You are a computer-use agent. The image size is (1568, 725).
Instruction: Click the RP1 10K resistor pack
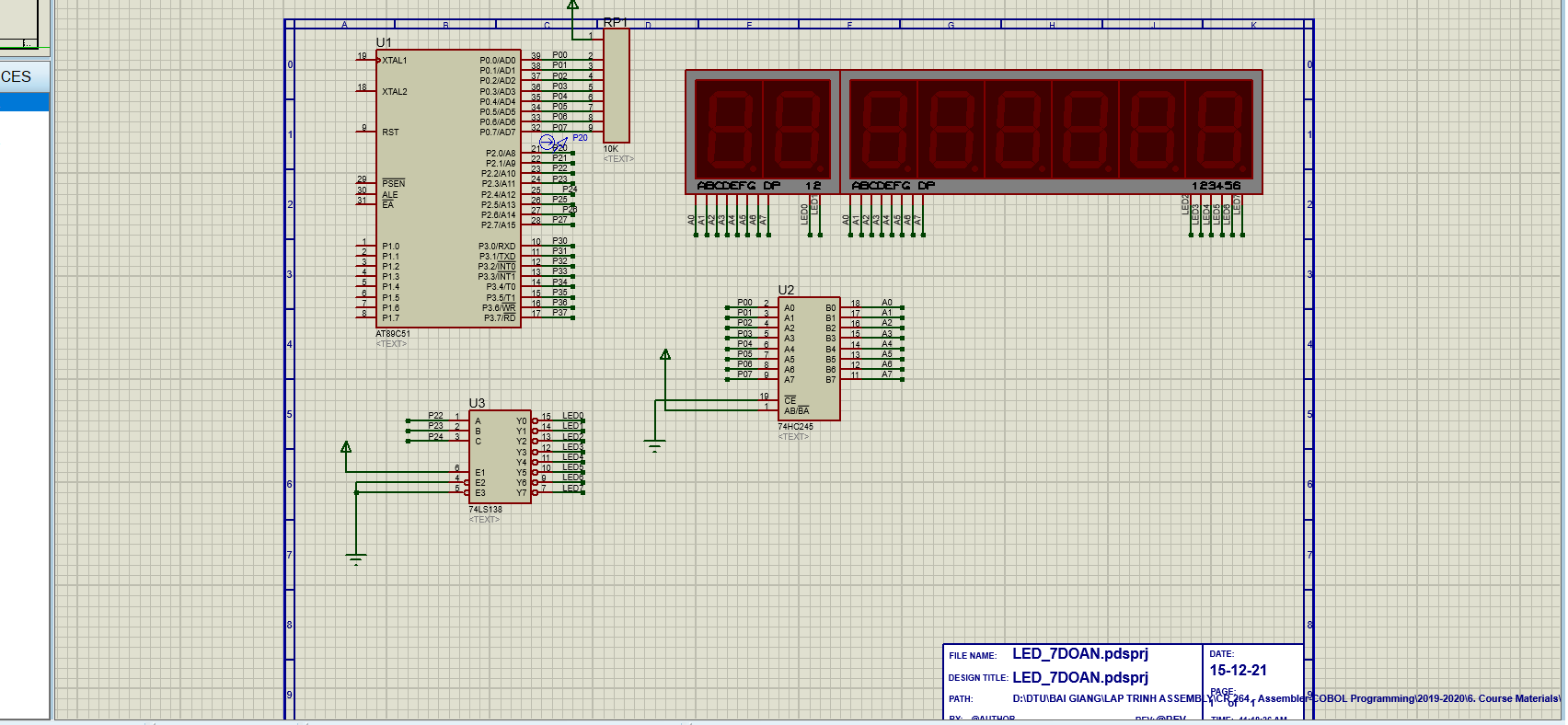(616, 86)
